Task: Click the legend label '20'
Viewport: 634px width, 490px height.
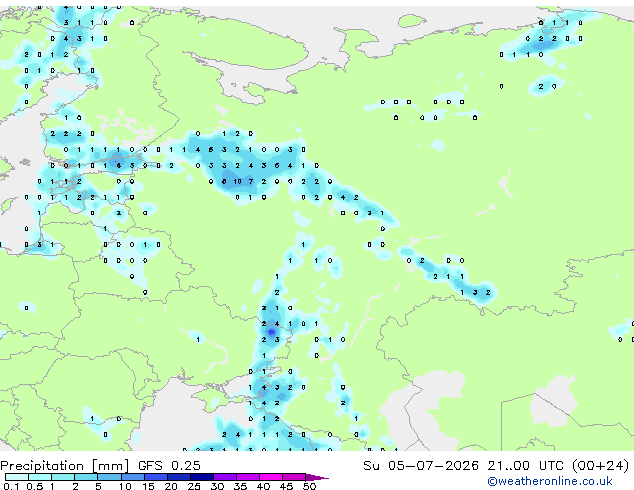Action: (x=171, y=486)
